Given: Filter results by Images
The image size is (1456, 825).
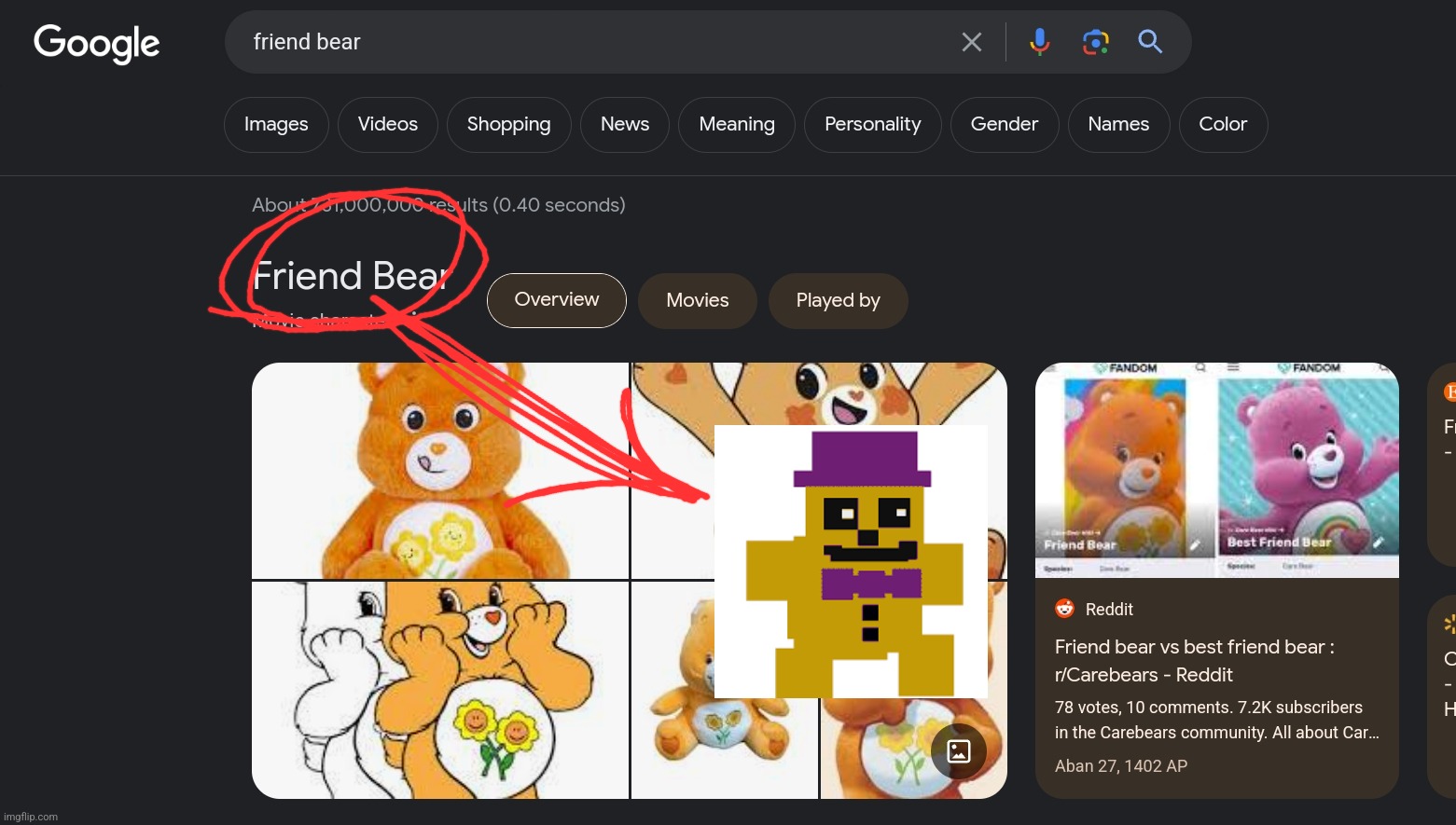Looking at the screenshot, I should pyautogui.click(x=276, y=124).
